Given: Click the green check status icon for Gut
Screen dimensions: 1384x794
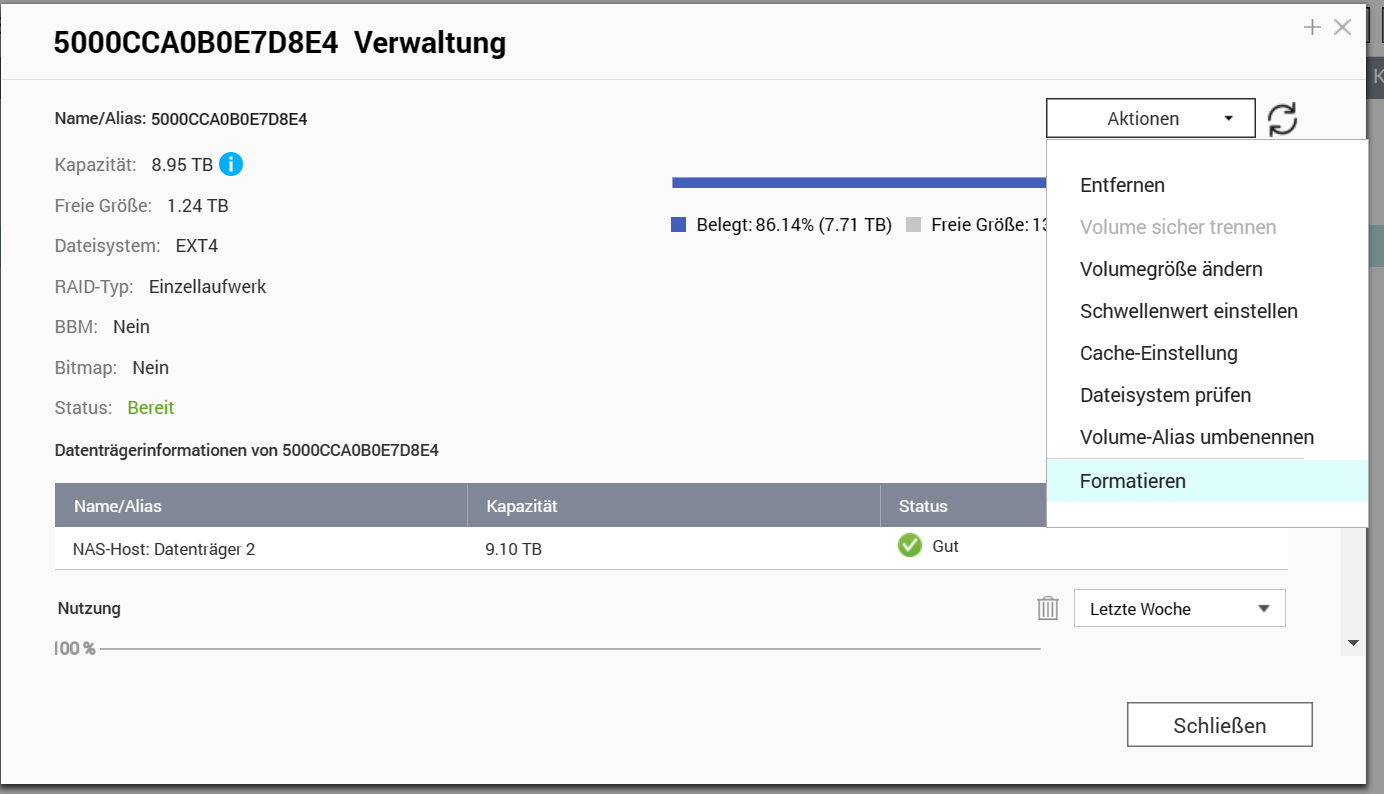Looking at the screenshot, I should pyautogui.click(x=909, y=546).
